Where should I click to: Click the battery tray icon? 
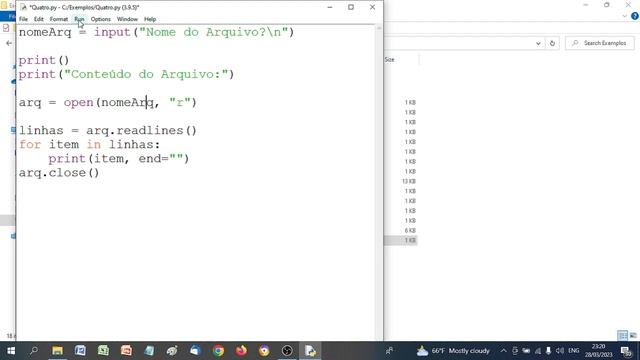526,351
